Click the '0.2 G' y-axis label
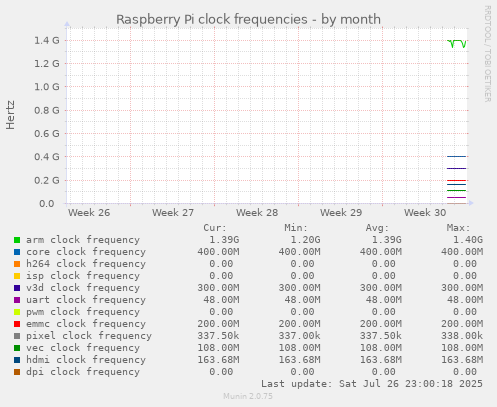 (x=47, y=180)
